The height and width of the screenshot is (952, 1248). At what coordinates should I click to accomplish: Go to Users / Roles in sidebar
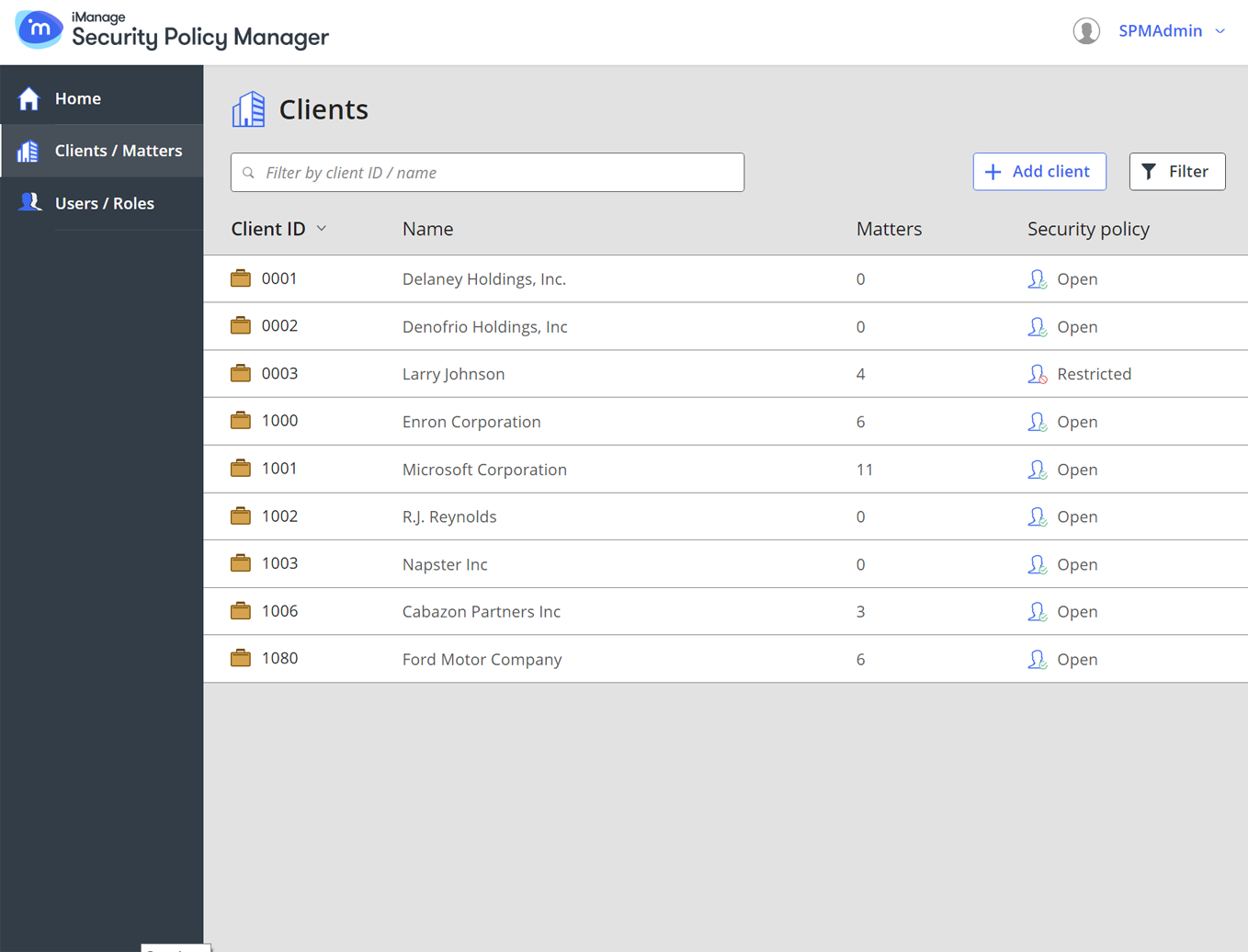tap(104, 203)
